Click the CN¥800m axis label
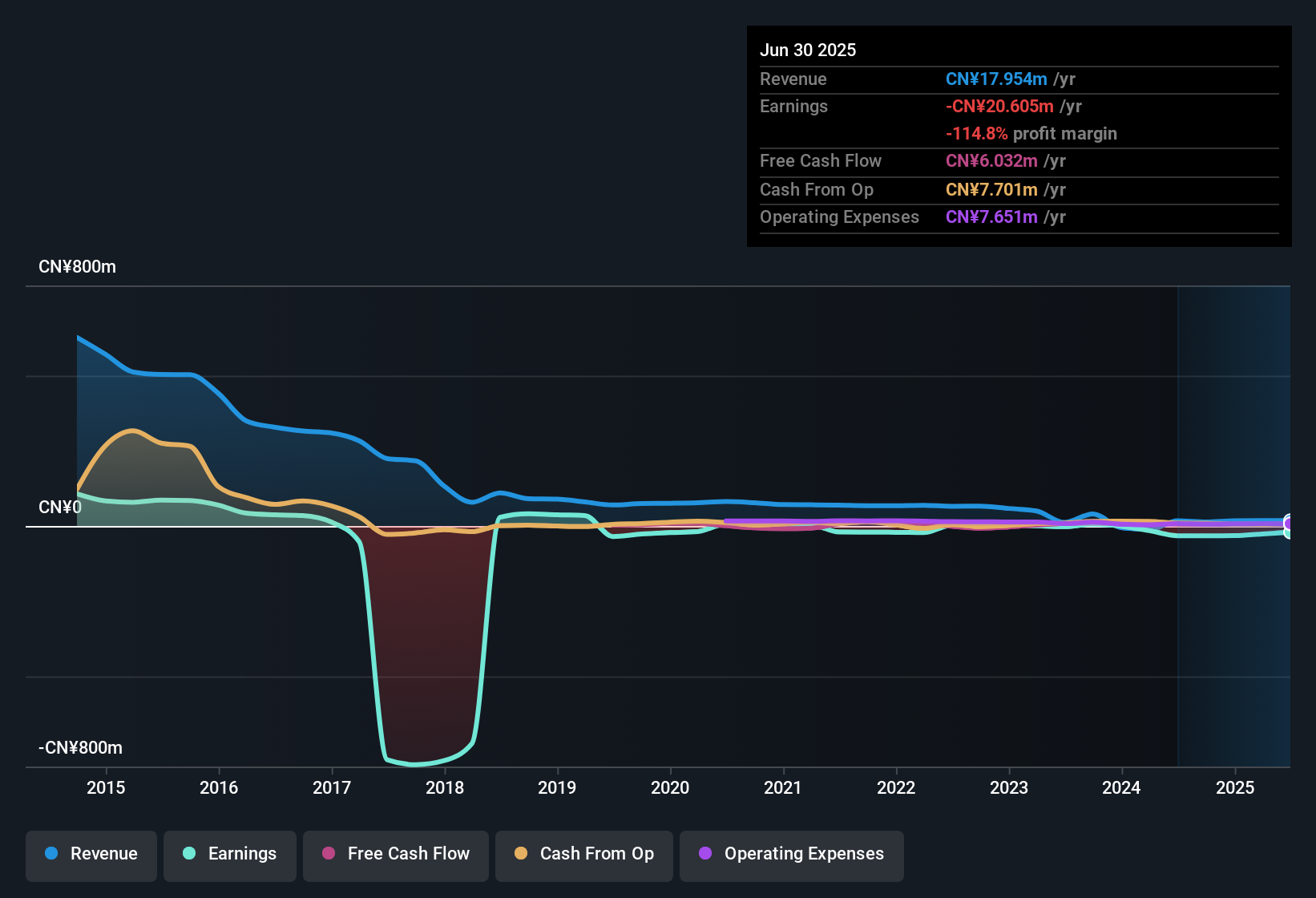The image size is (1316, 898). point(78,266)
